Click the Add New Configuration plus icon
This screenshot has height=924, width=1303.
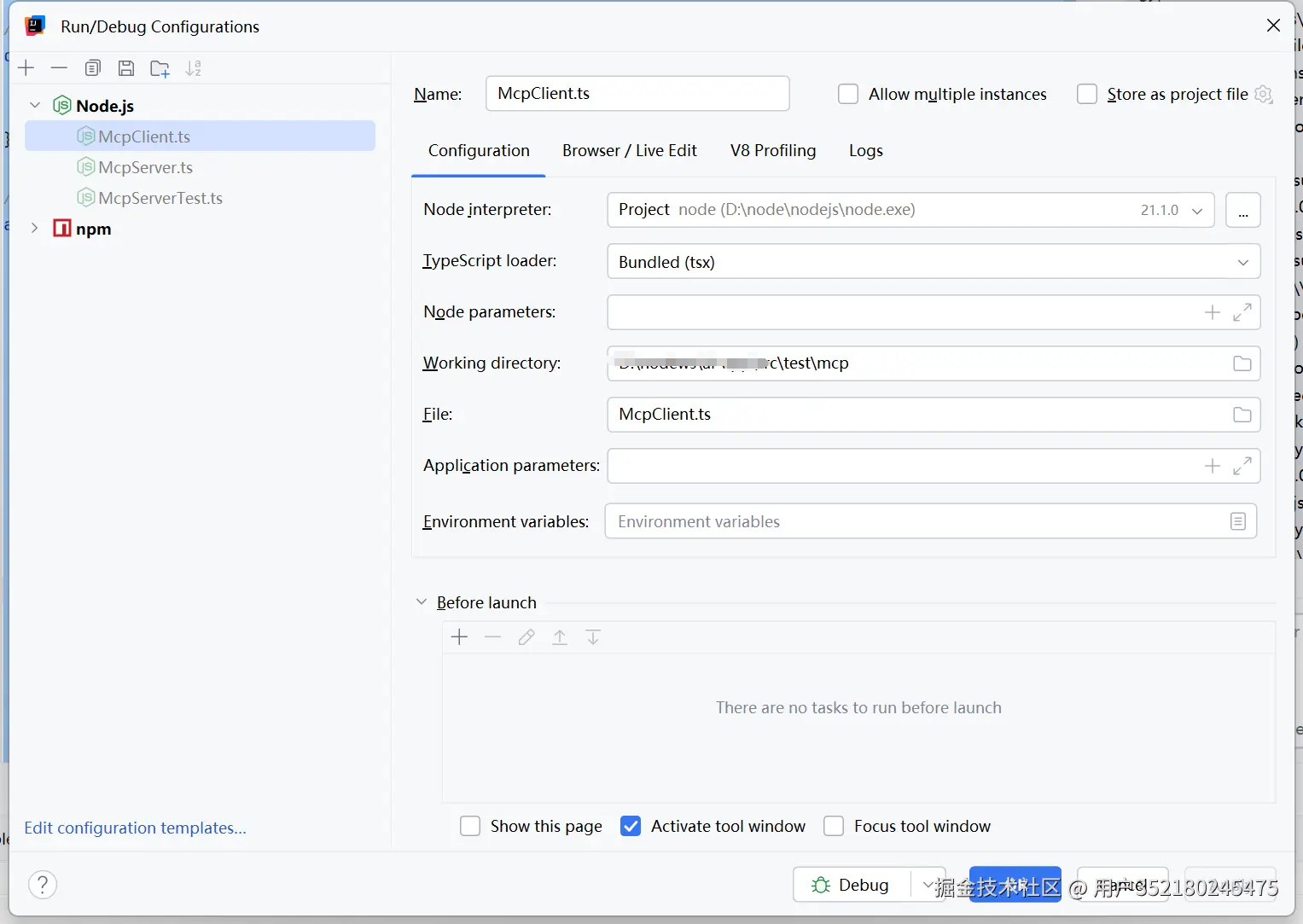click(26, 68)
